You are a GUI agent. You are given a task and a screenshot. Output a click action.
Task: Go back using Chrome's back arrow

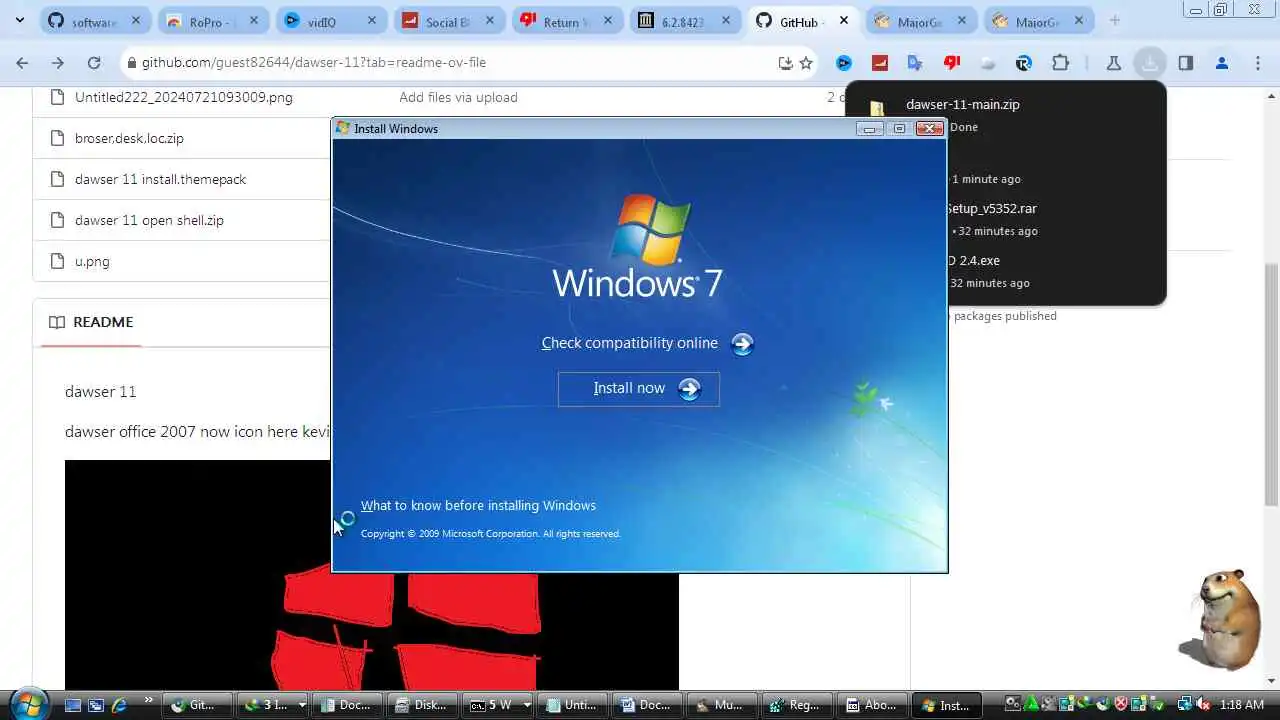pos(22,62)
